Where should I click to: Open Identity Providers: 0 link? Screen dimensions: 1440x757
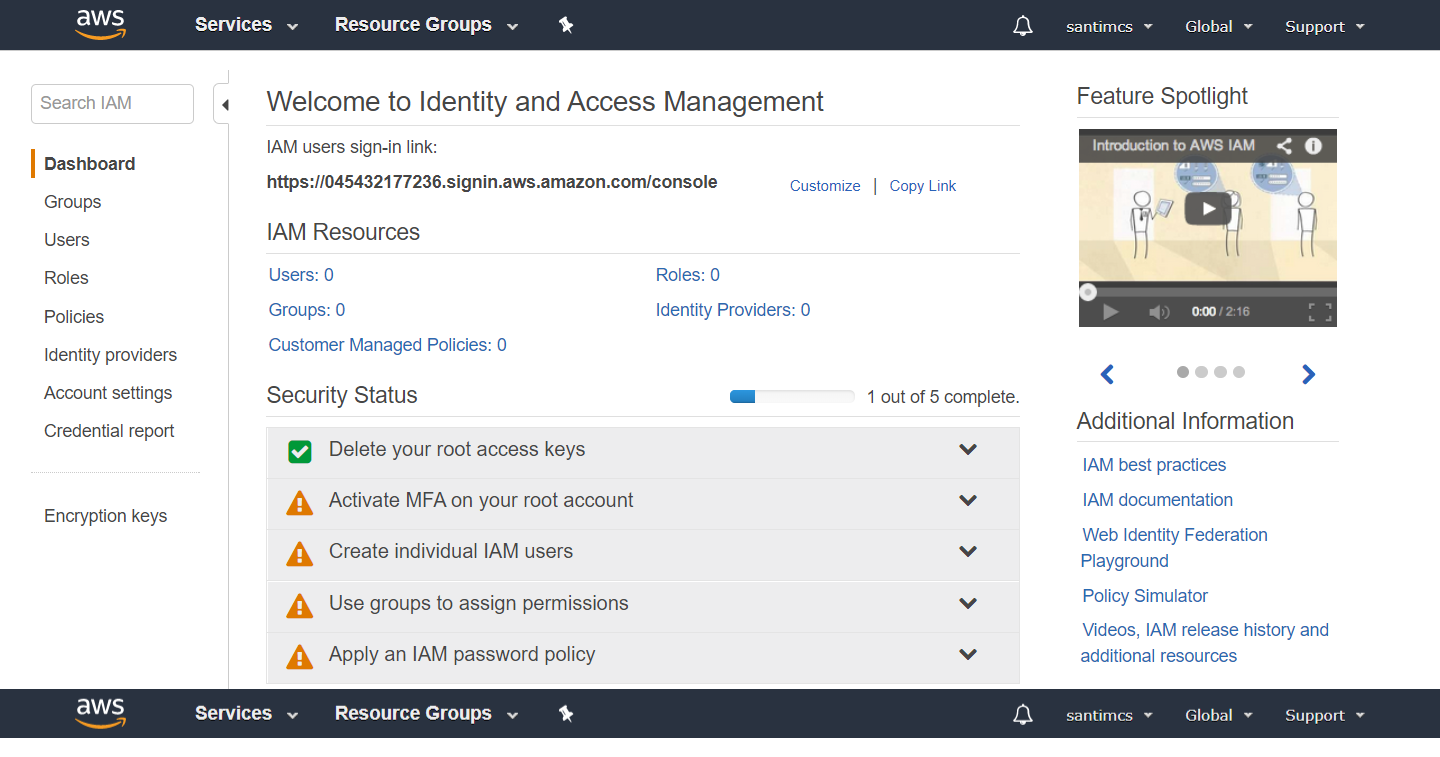pos(733,310)
